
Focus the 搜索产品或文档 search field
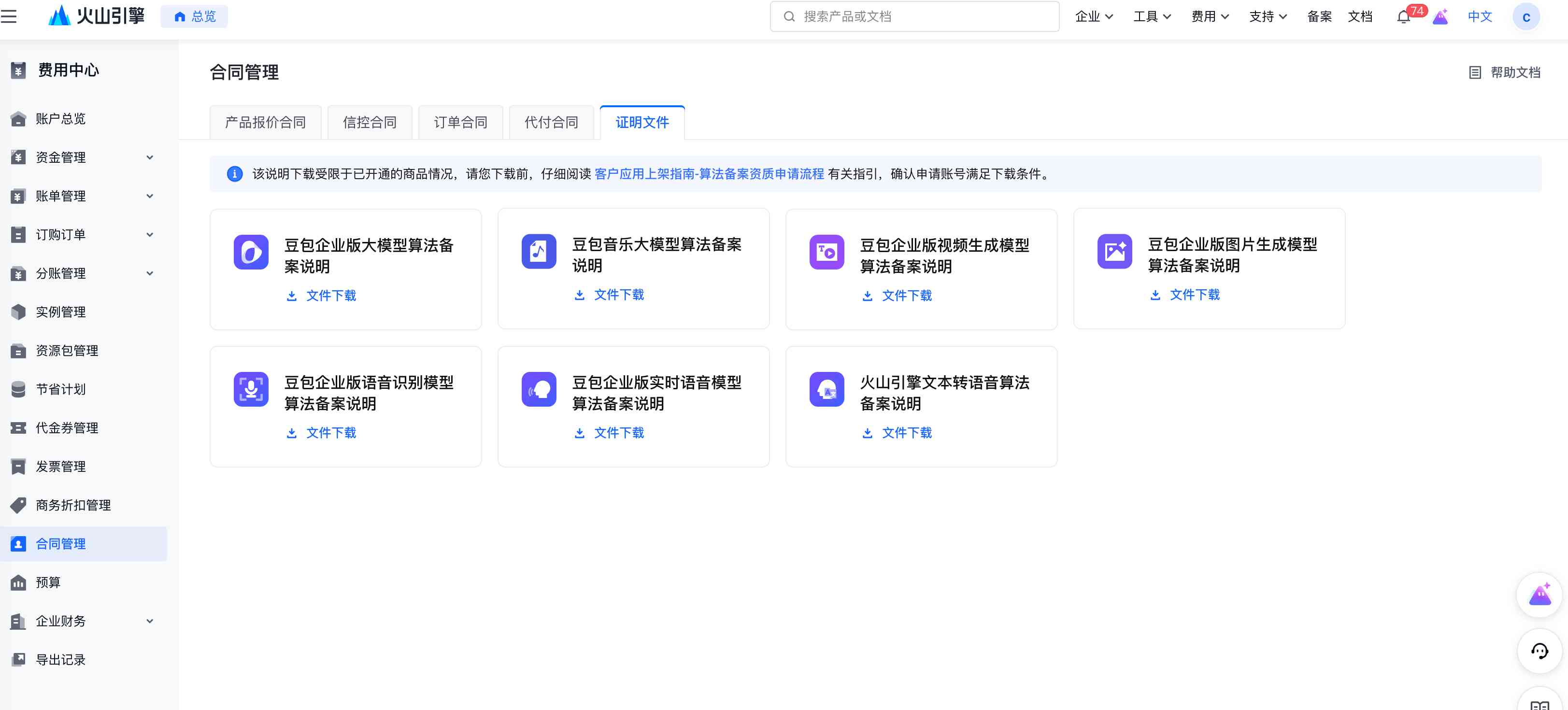914,16
